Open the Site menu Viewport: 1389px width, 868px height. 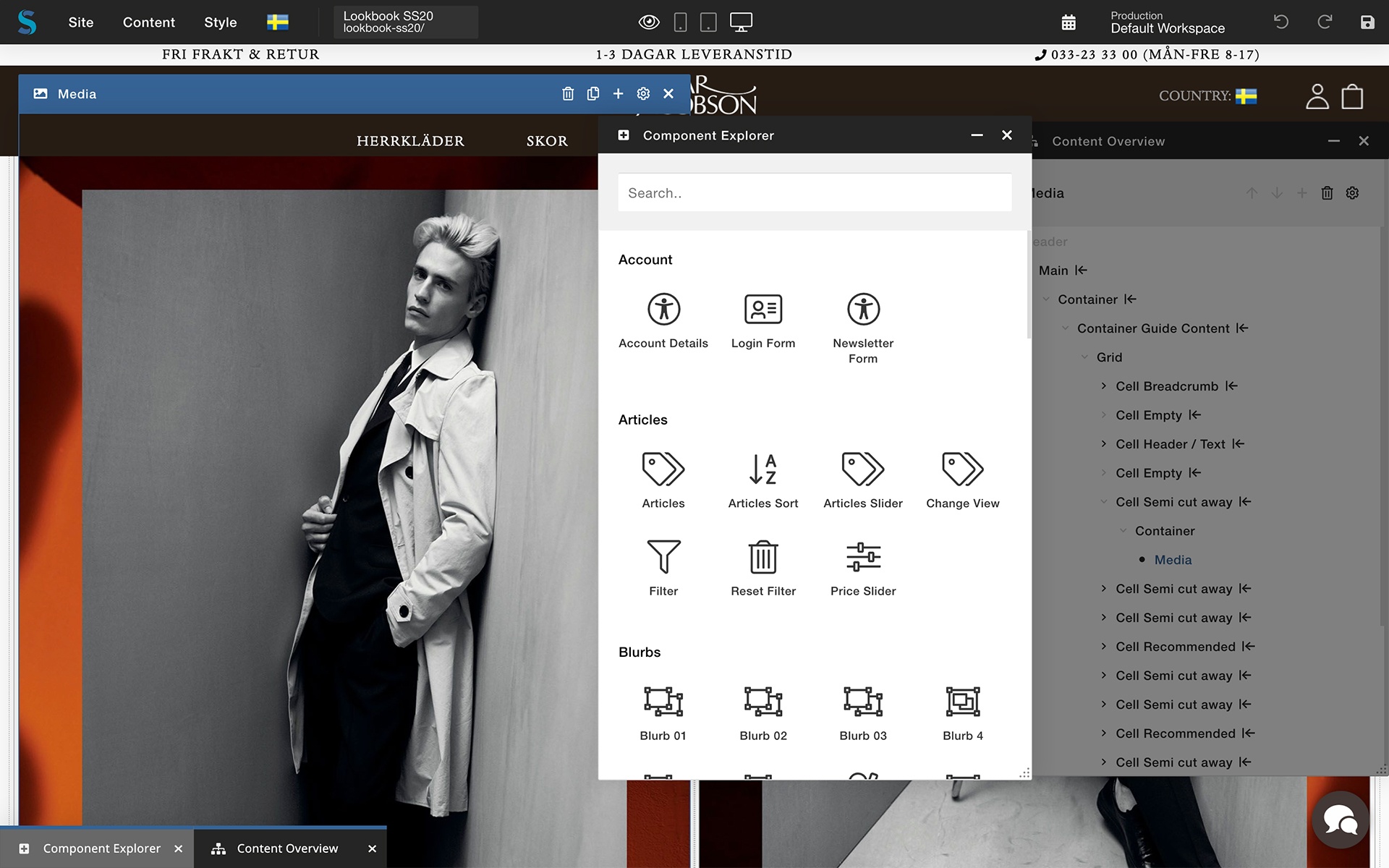pyautogui.click(x=81, y=22)
